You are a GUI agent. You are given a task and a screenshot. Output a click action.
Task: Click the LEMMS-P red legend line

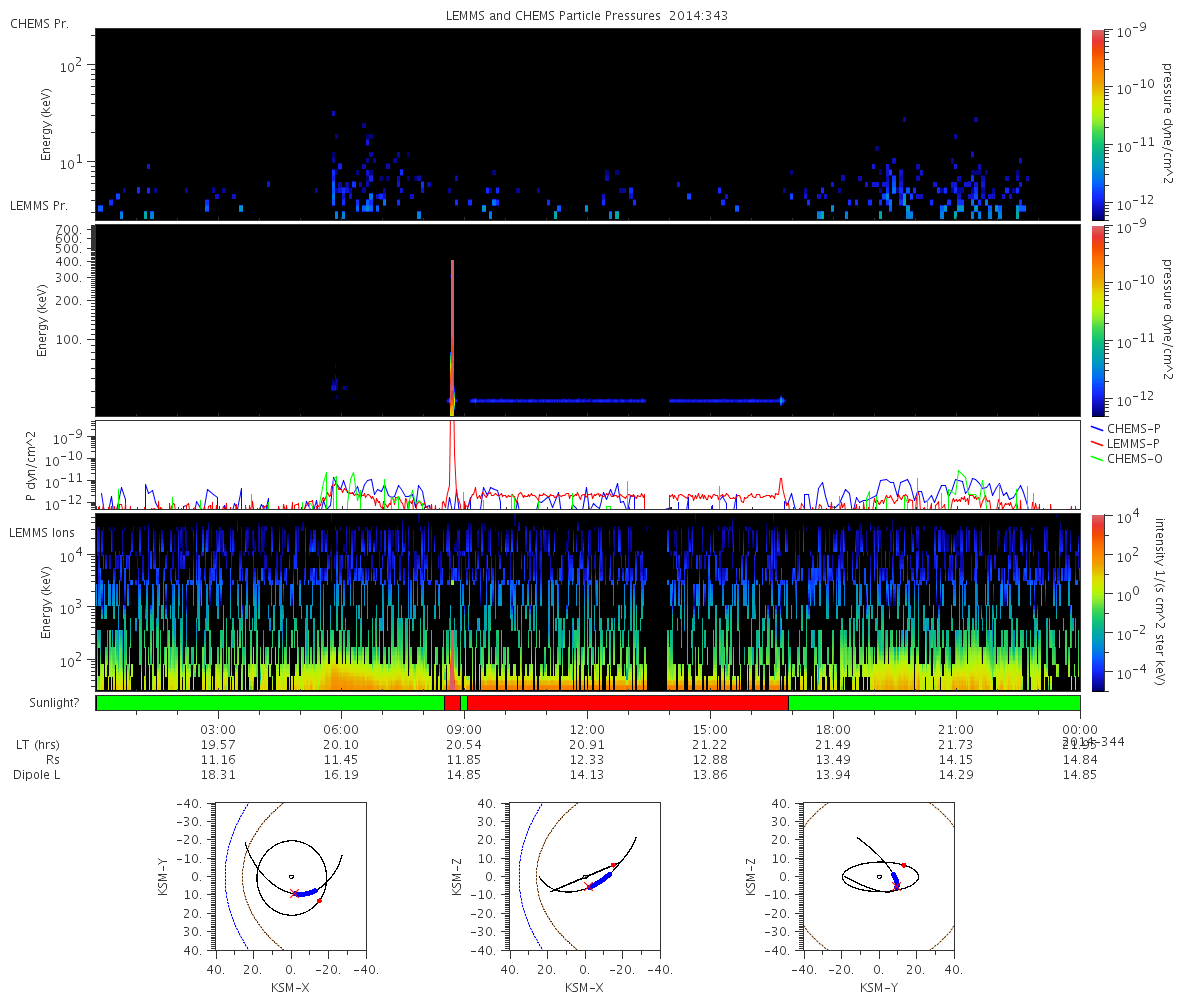click(x=1097, y=443)
